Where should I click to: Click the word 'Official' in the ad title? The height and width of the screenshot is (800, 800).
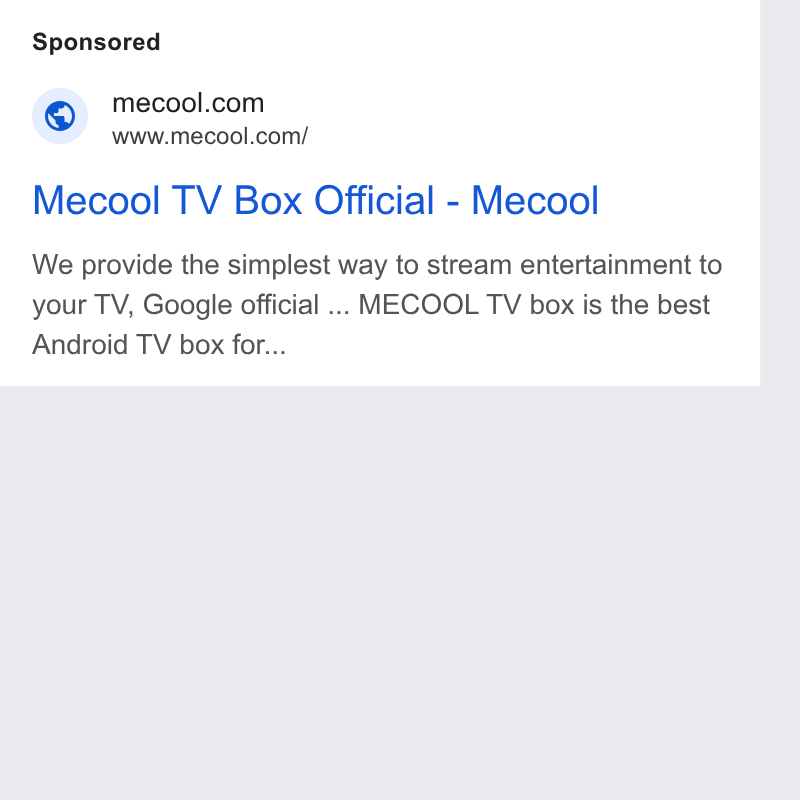tap(374, 201)
